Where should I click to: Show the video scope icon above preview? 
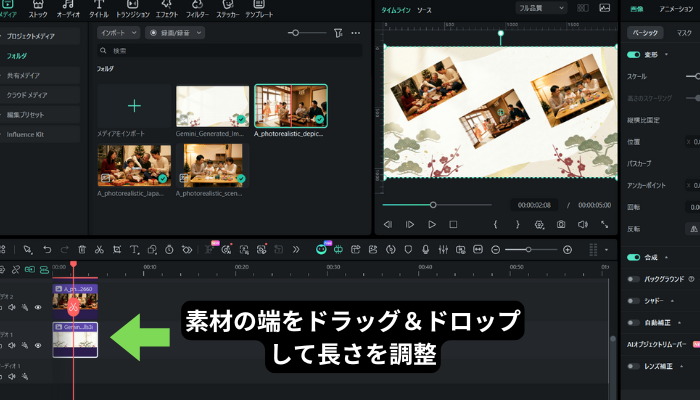(604, 8)
